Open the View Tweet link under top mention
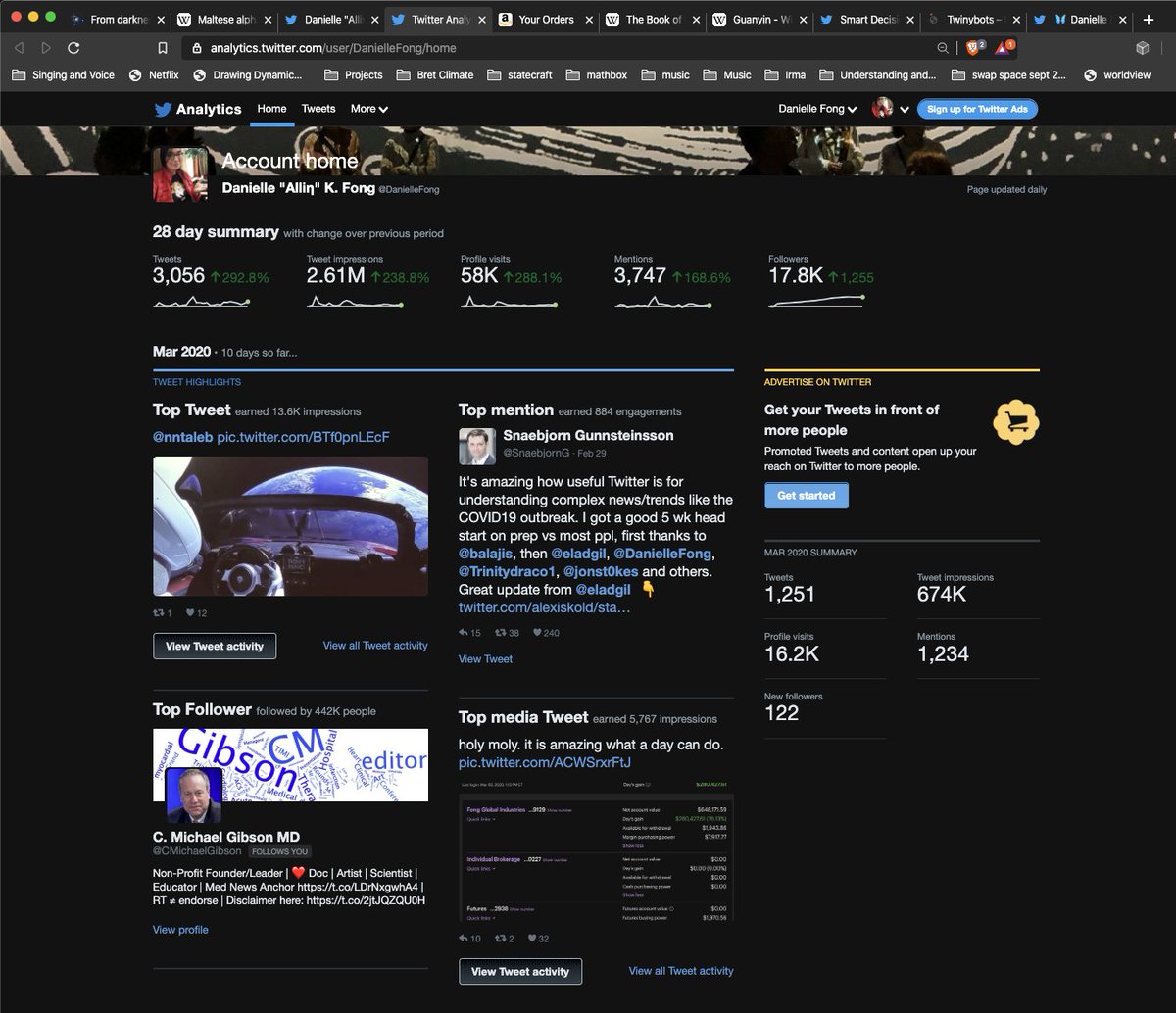The image size is (1176, 1013). [486, 659]
